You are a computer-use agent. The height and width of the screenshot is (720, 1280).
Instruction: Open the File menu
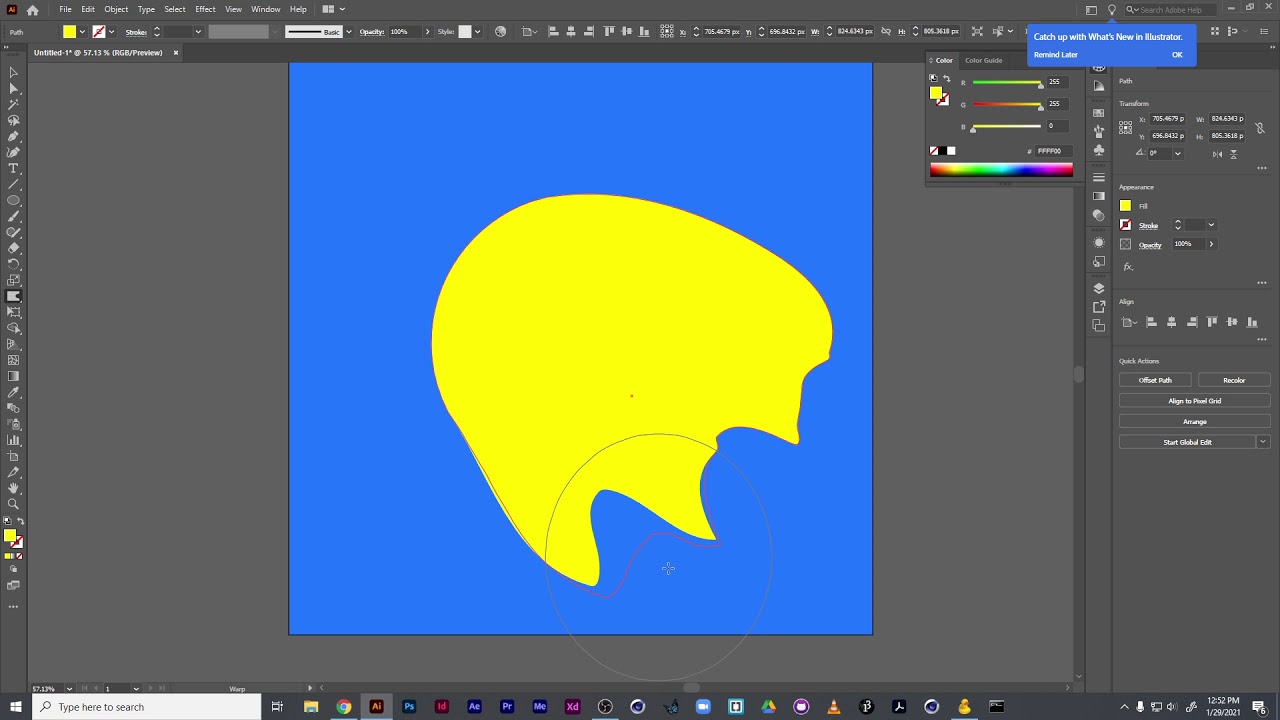point(65,9)
